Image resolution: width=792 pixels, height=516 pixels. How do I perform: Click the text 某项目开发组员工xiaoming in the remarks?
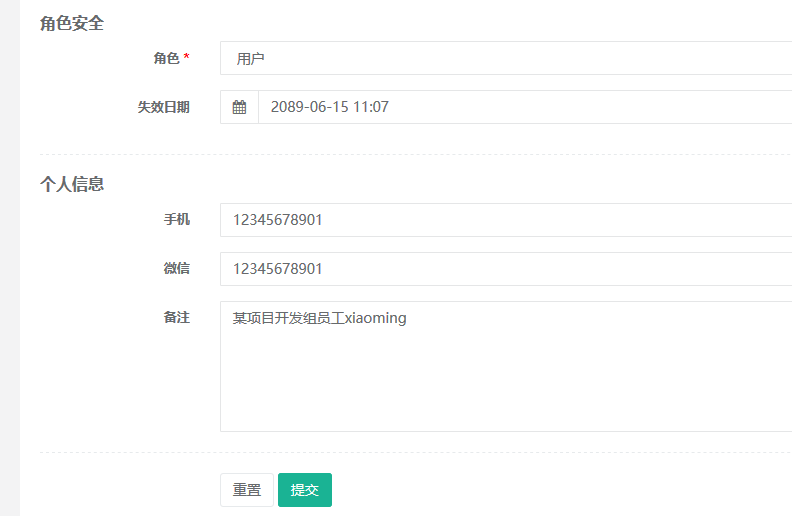[x=320, y=318]
